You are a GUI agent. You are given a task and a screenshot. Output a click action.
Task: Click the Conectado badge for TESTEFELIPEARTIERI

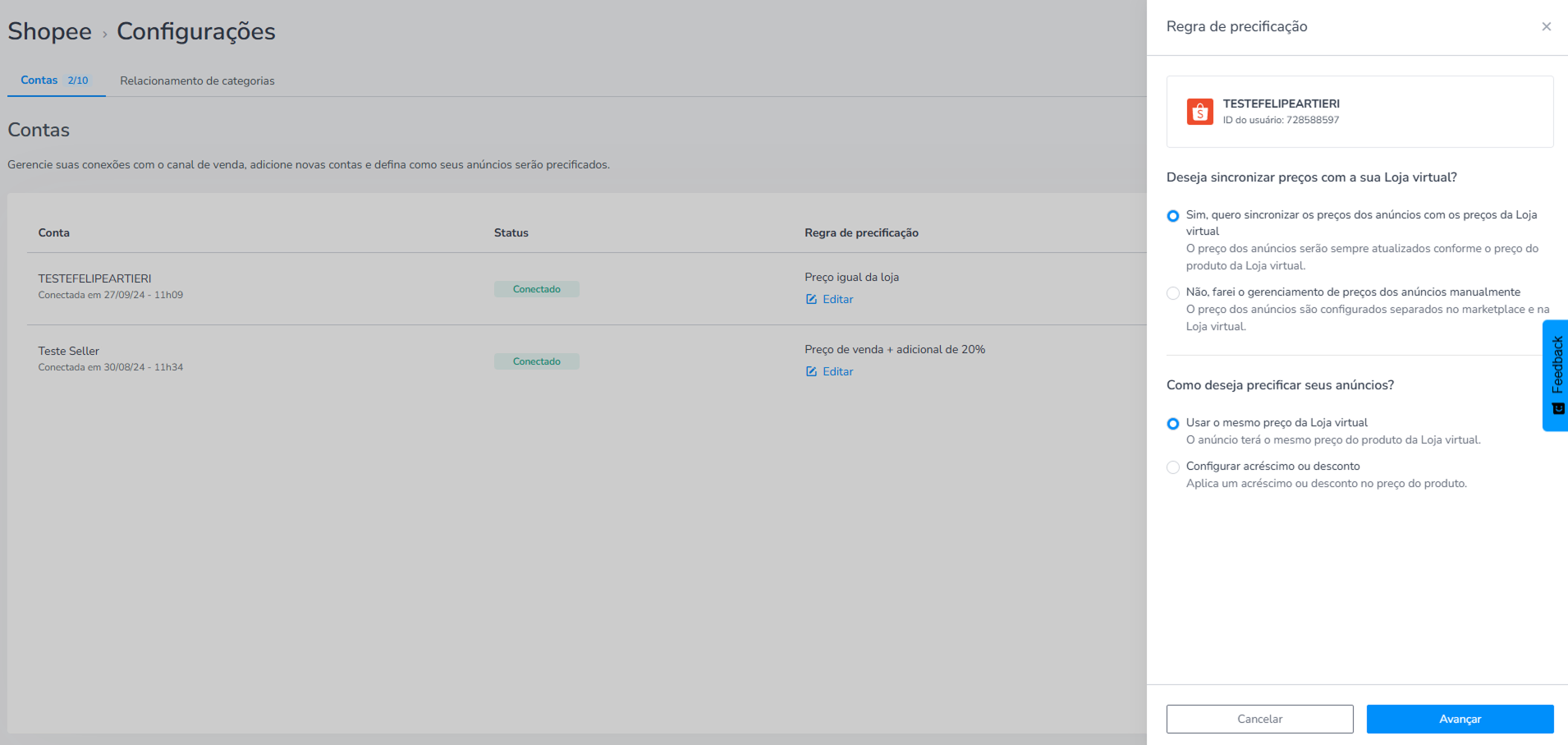[537, 289]
